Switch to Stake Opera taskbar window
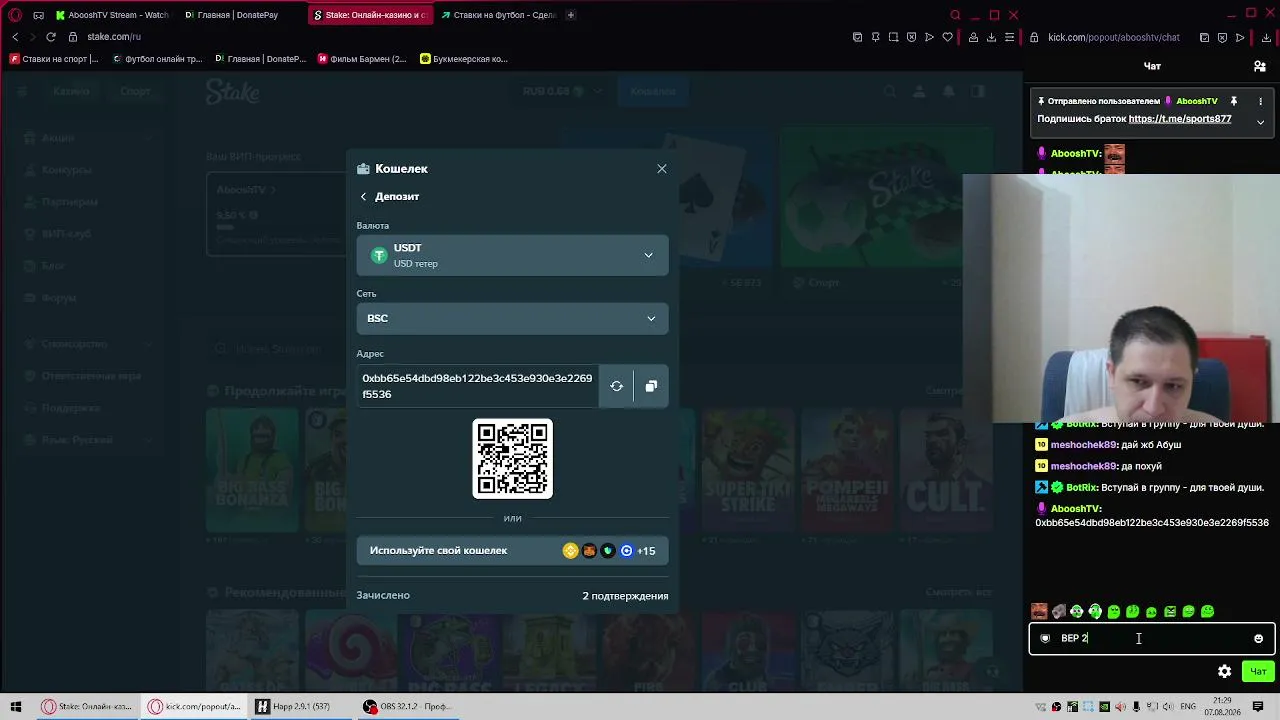Screen dimensions: 1280x720 tap(86, 706)
